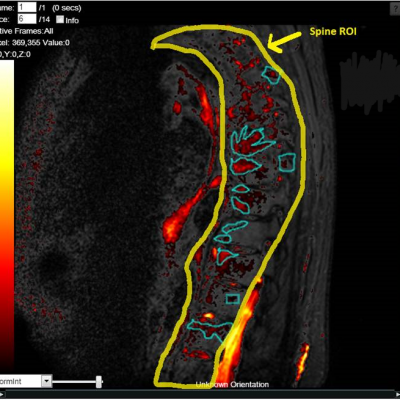
Task: Click the horizontal scrollbar track at bottom
Action: (x=203, y=395)
